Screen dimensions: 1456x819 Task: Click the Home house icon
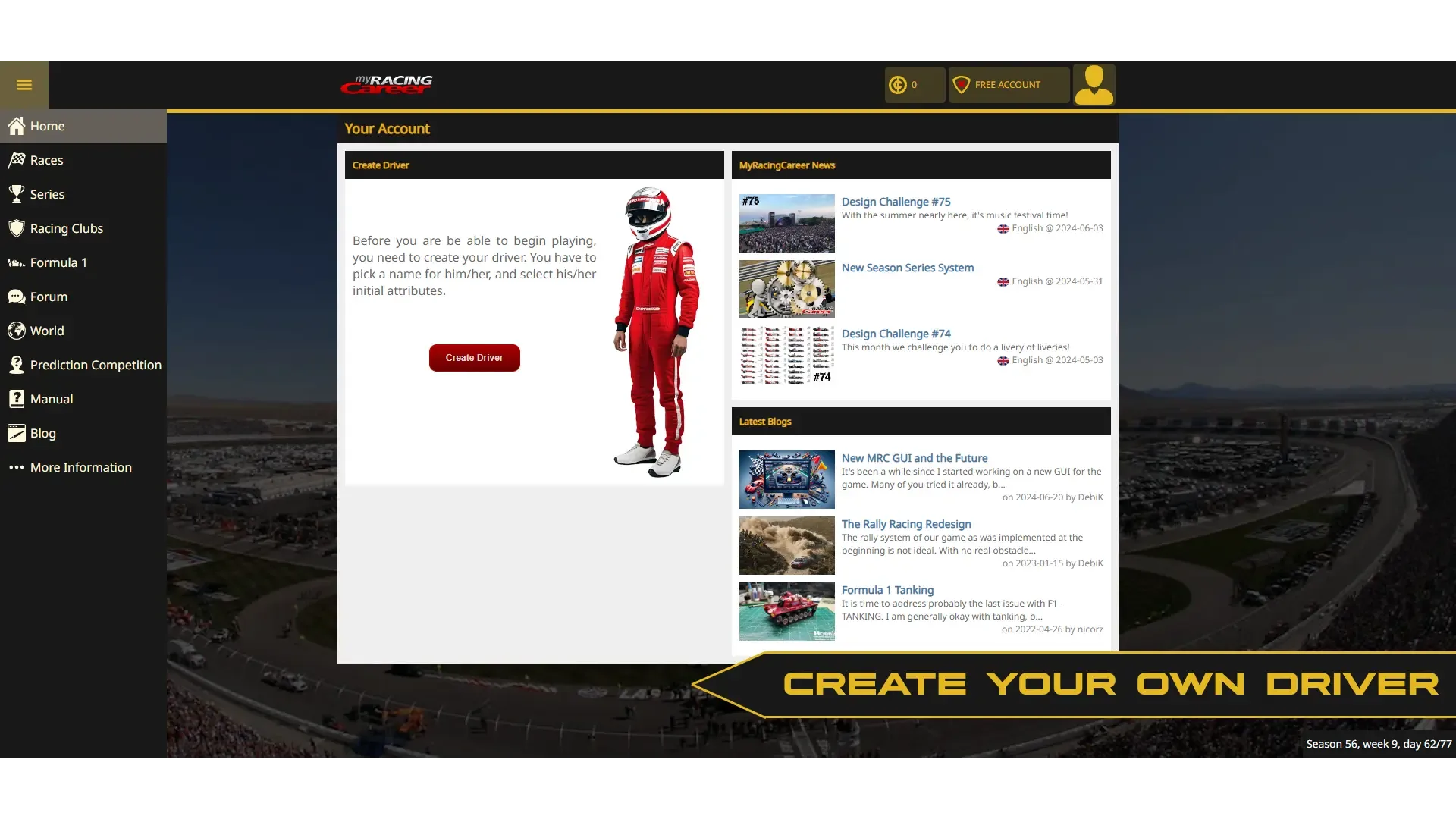pos(17,126)
